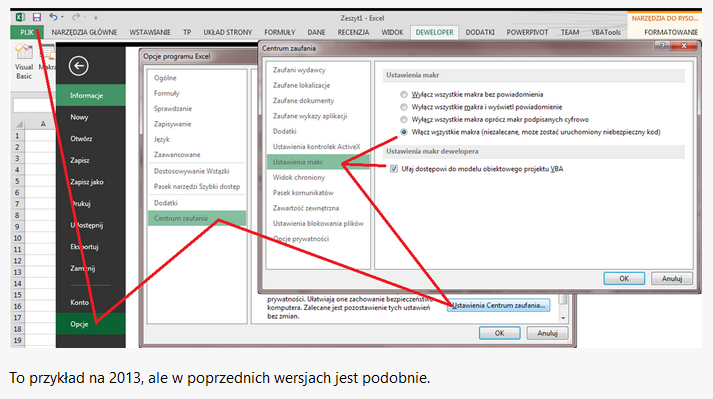The image size is (713, 399).
Task: Click row 1 header in worksheet
Action: tap(17, 136)
